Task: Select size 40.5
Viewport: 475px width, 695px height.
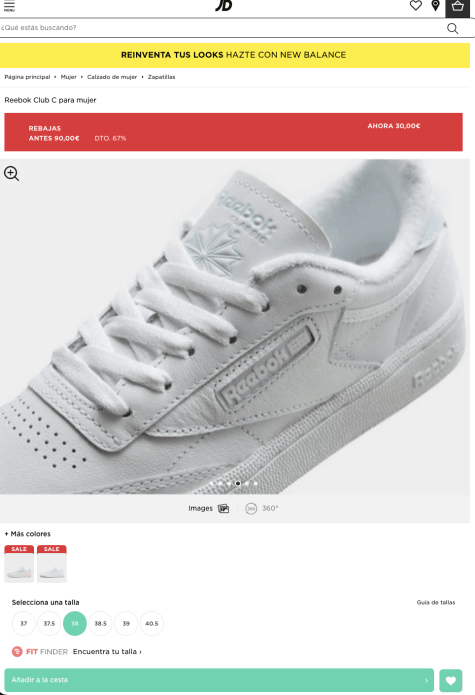Action: 152,623
